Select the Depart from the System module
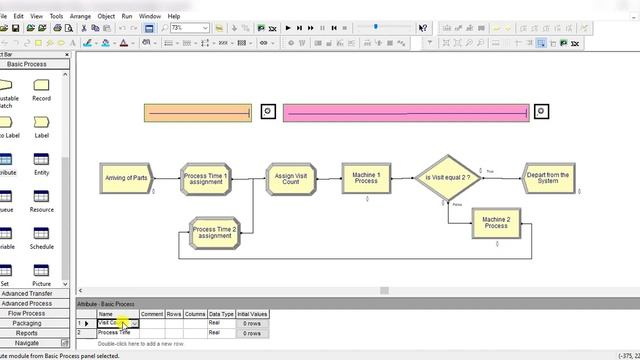640x360 pixels. [x=548, y=178]
